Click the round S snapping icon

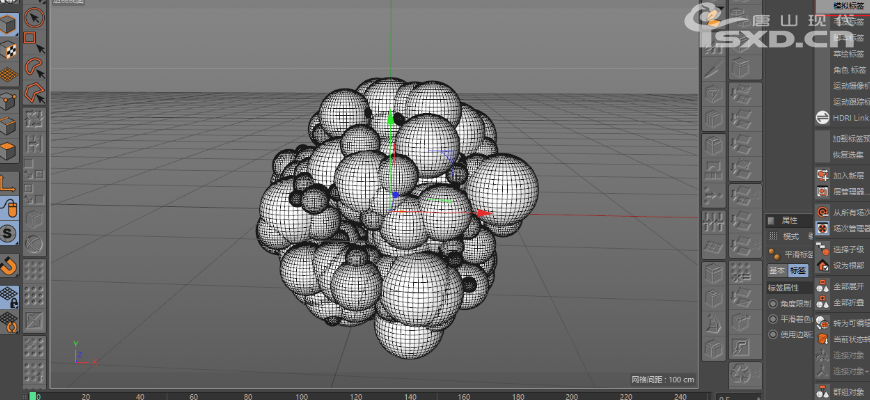[9, 233]
